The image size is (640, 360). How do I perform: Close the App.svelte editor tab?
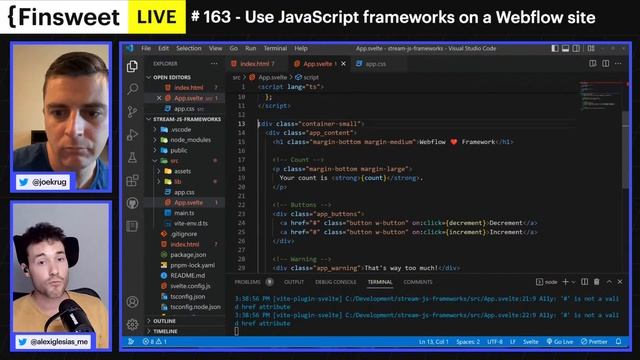coord(343,64)
